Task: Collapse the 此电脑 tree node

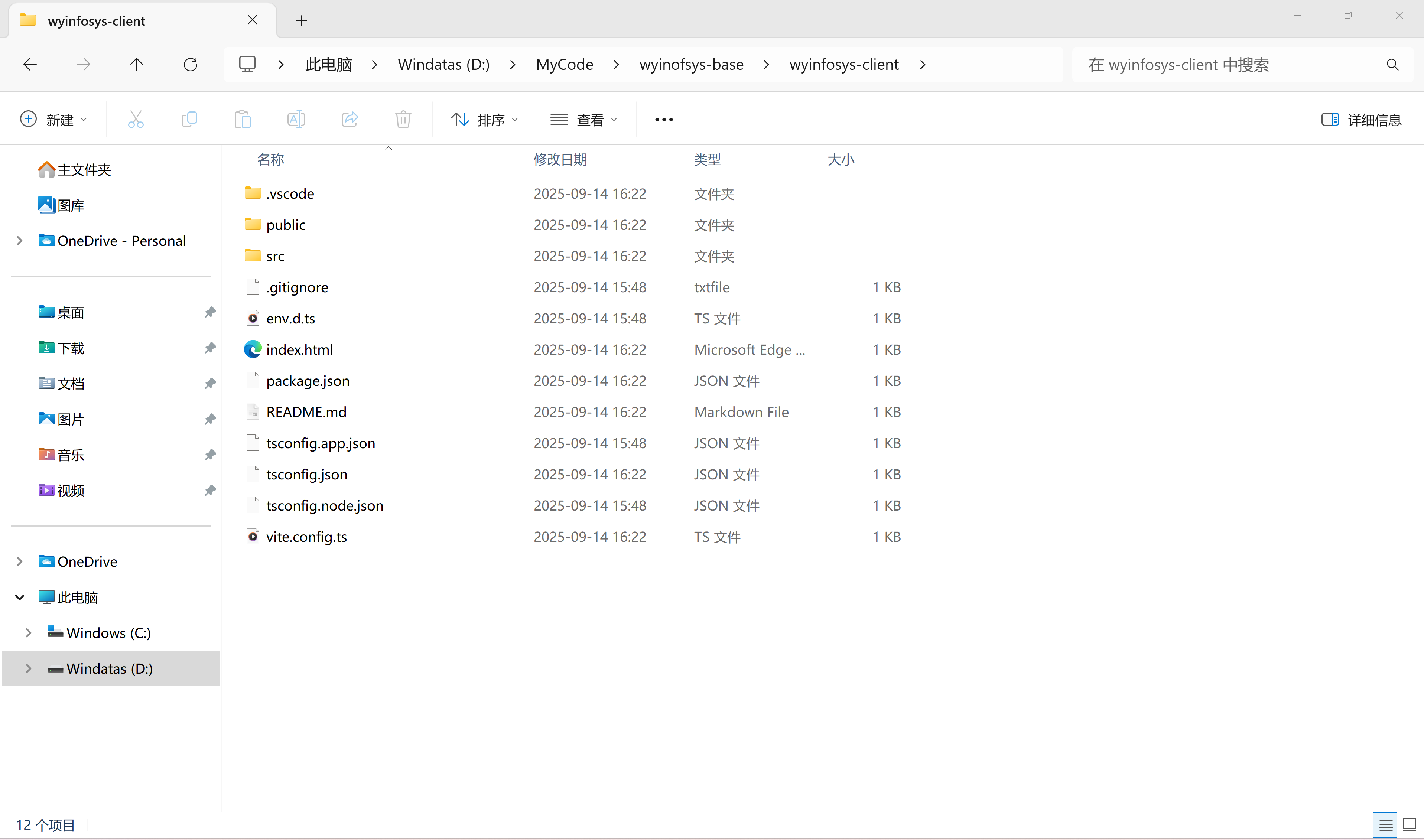Action: click(x=20, y=597)
